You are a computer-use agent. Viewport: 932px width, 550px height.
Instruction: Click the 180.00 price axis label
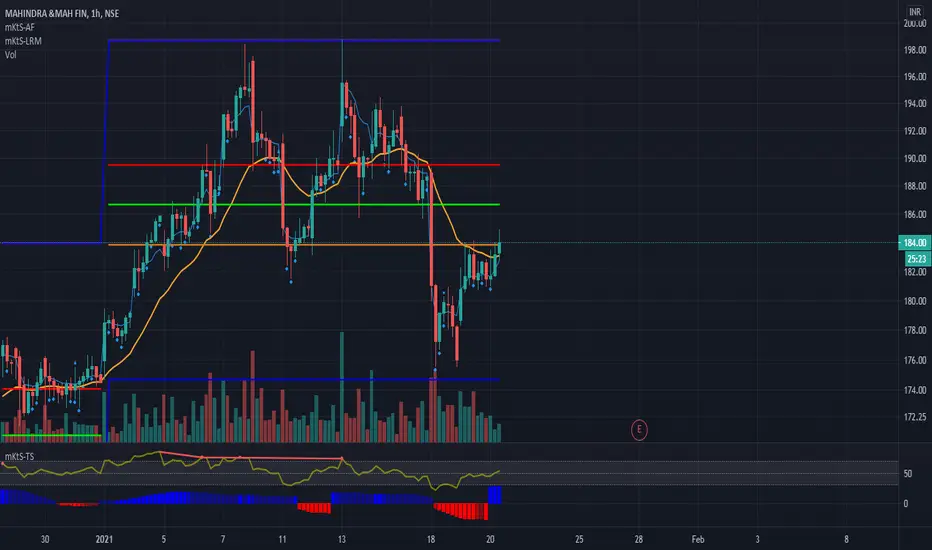915,301
